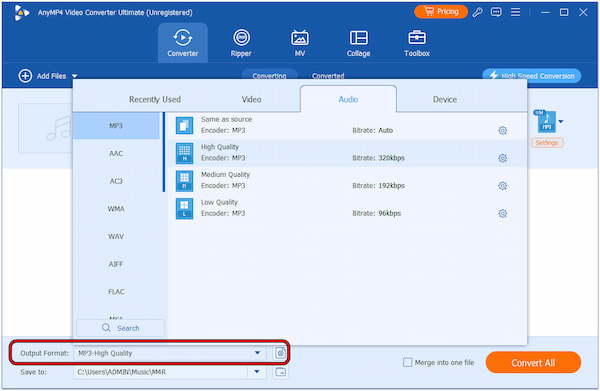The height and width of the screenshot is (391, 600).
Task: Select AIFF in the format list
Action: coord(116,264)
